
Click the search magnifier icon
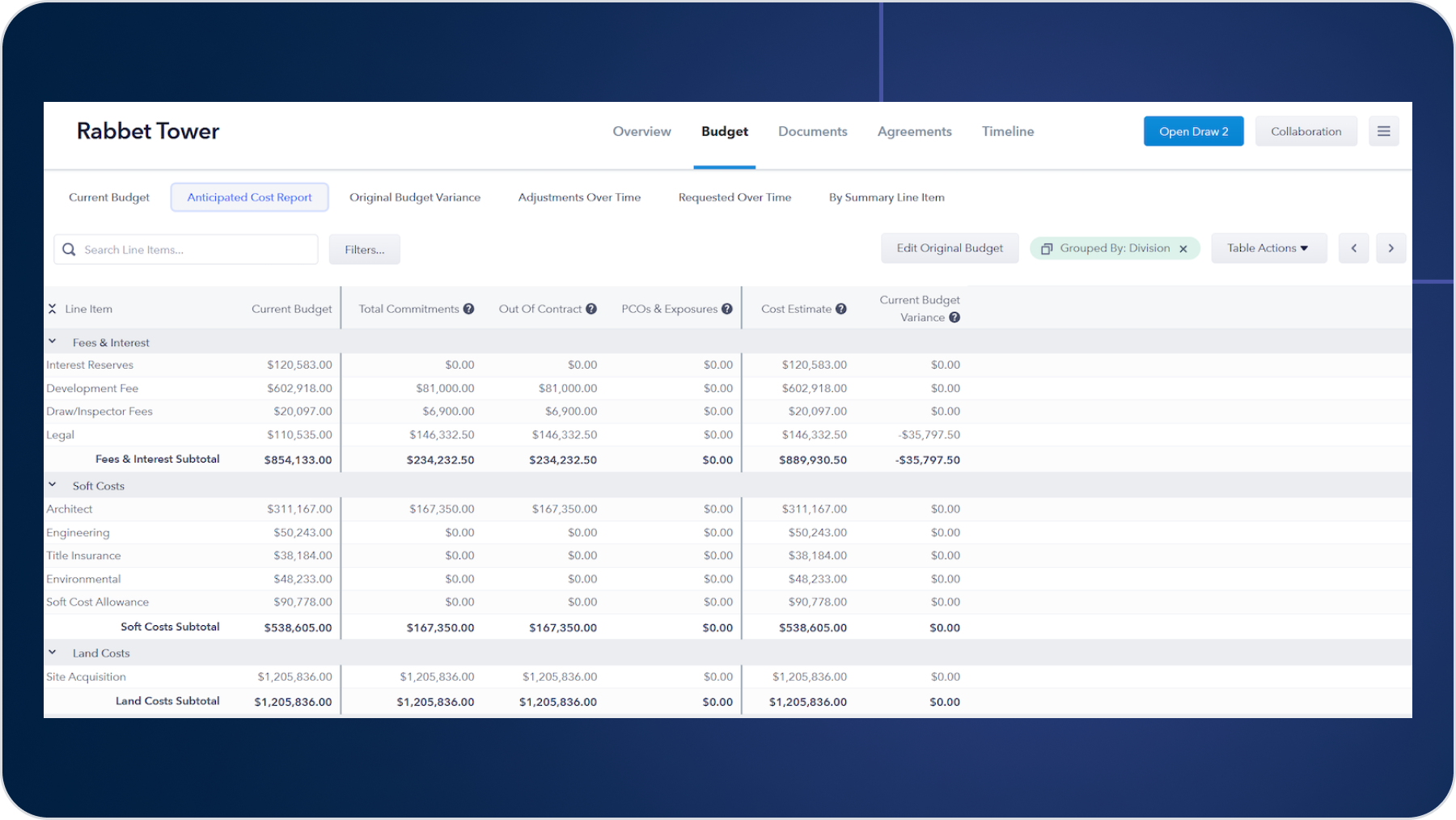point(69,250)
